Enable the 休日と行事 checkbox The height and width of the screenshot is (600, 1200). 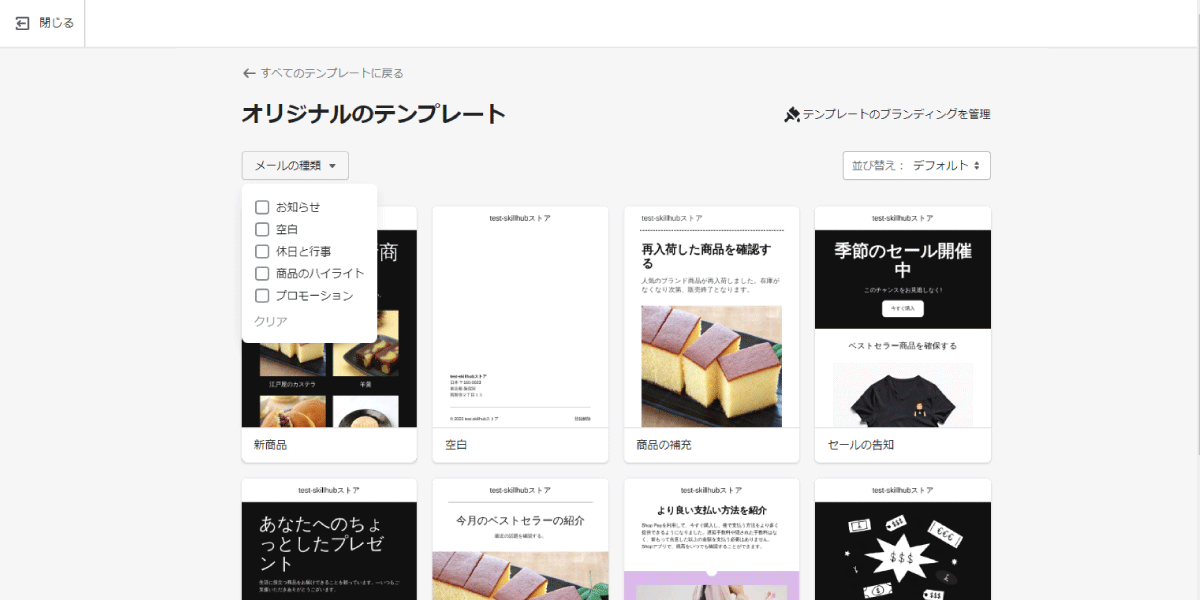coord(262,251)
